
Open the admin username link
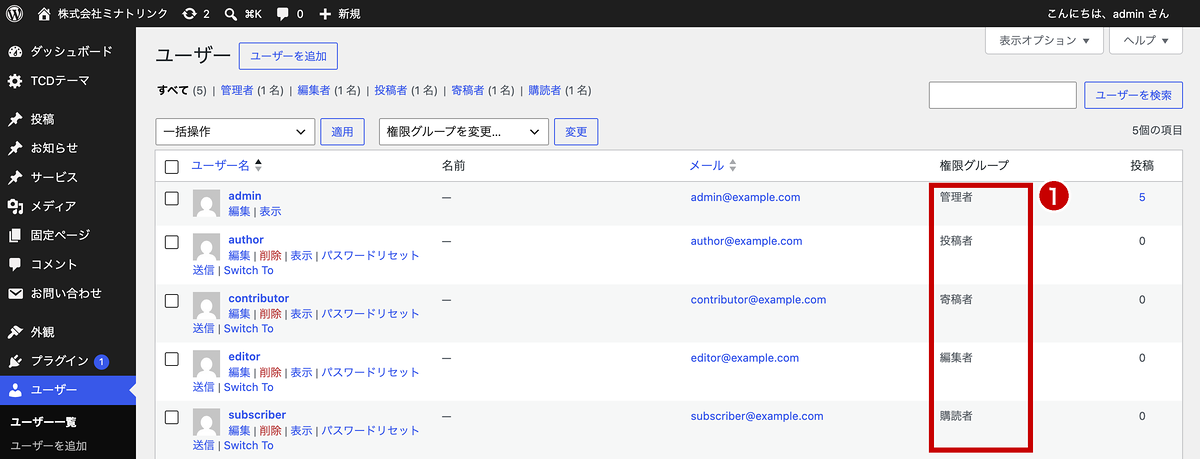point(245,196)
